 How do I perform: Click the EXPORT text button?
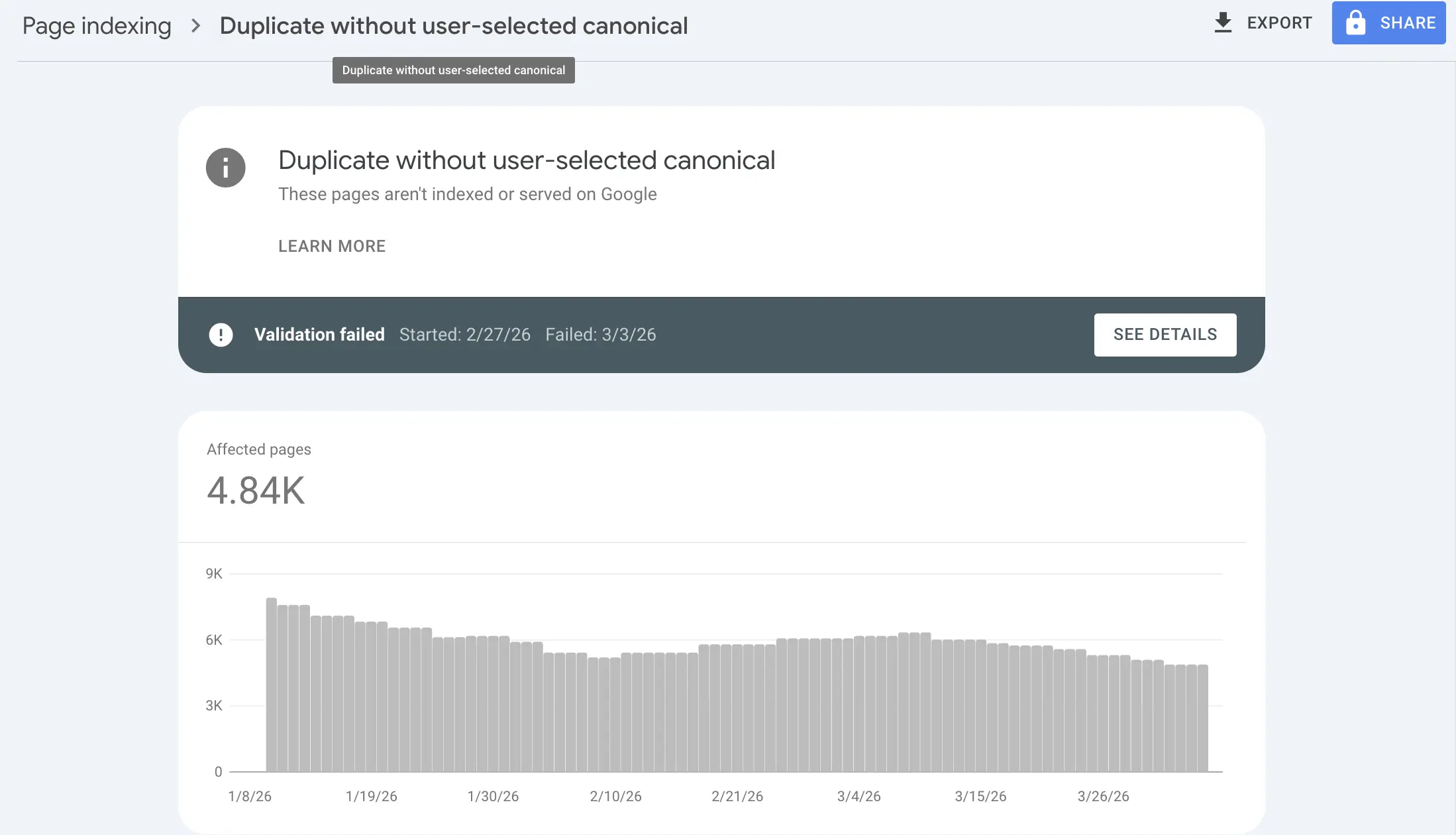coord(1279,23)
